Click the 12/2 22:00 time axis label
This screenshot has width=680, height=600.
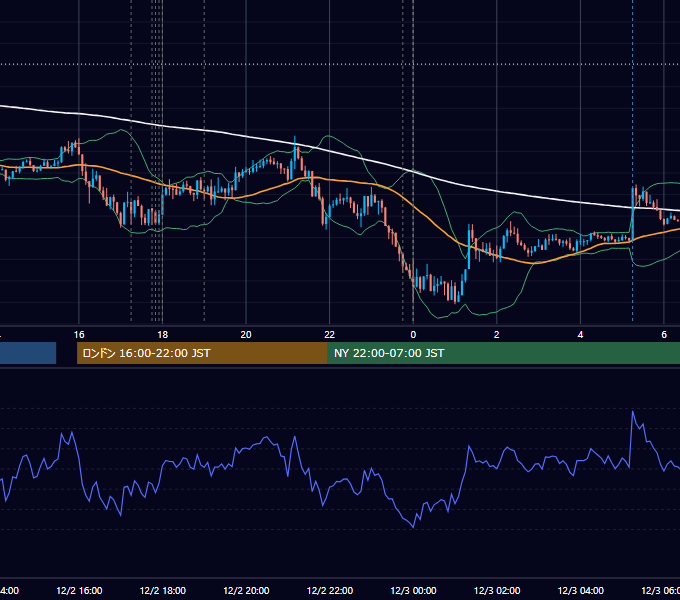[x=330, y=590]
